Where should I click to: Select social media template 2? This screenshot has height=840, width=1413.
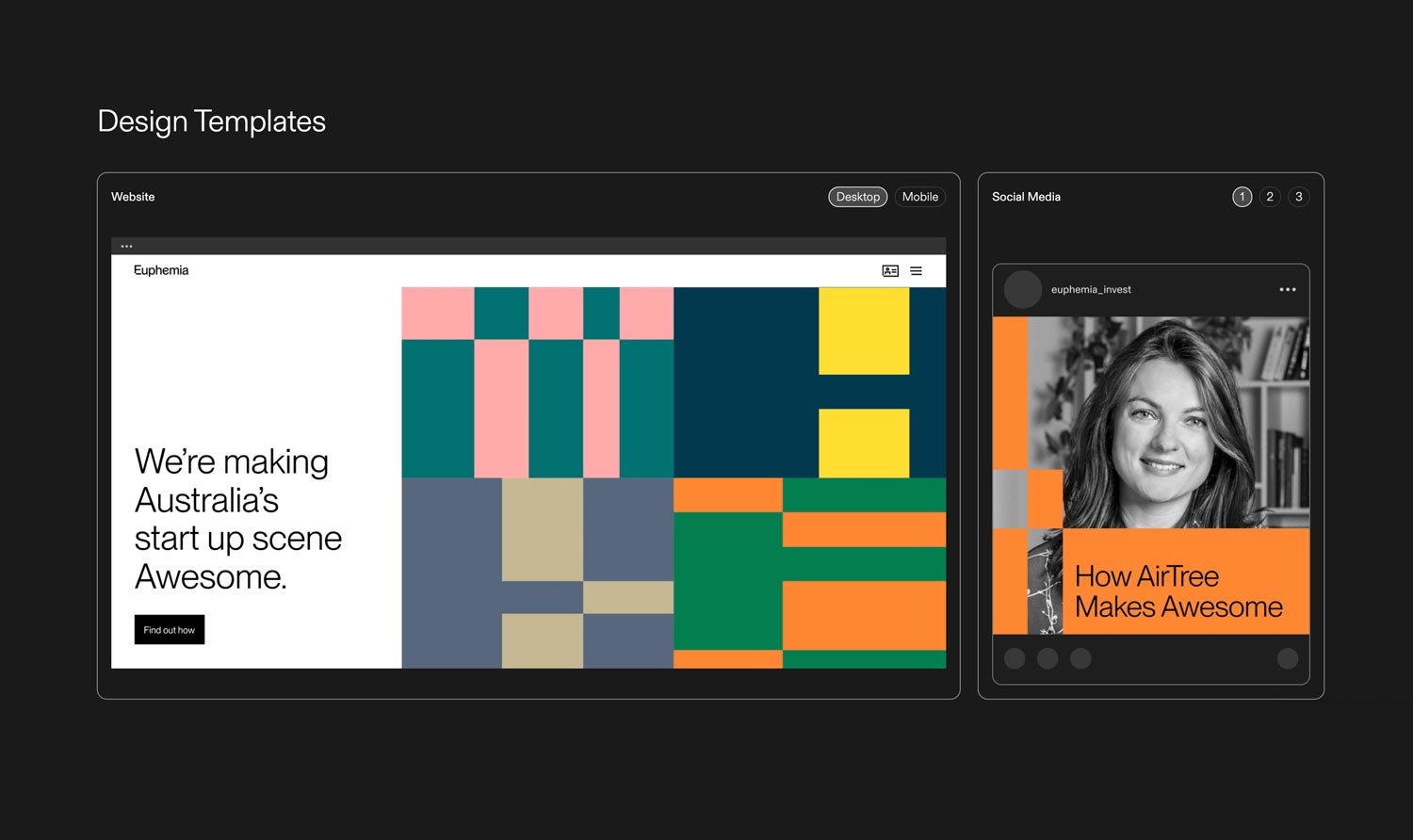[1270, 197]
